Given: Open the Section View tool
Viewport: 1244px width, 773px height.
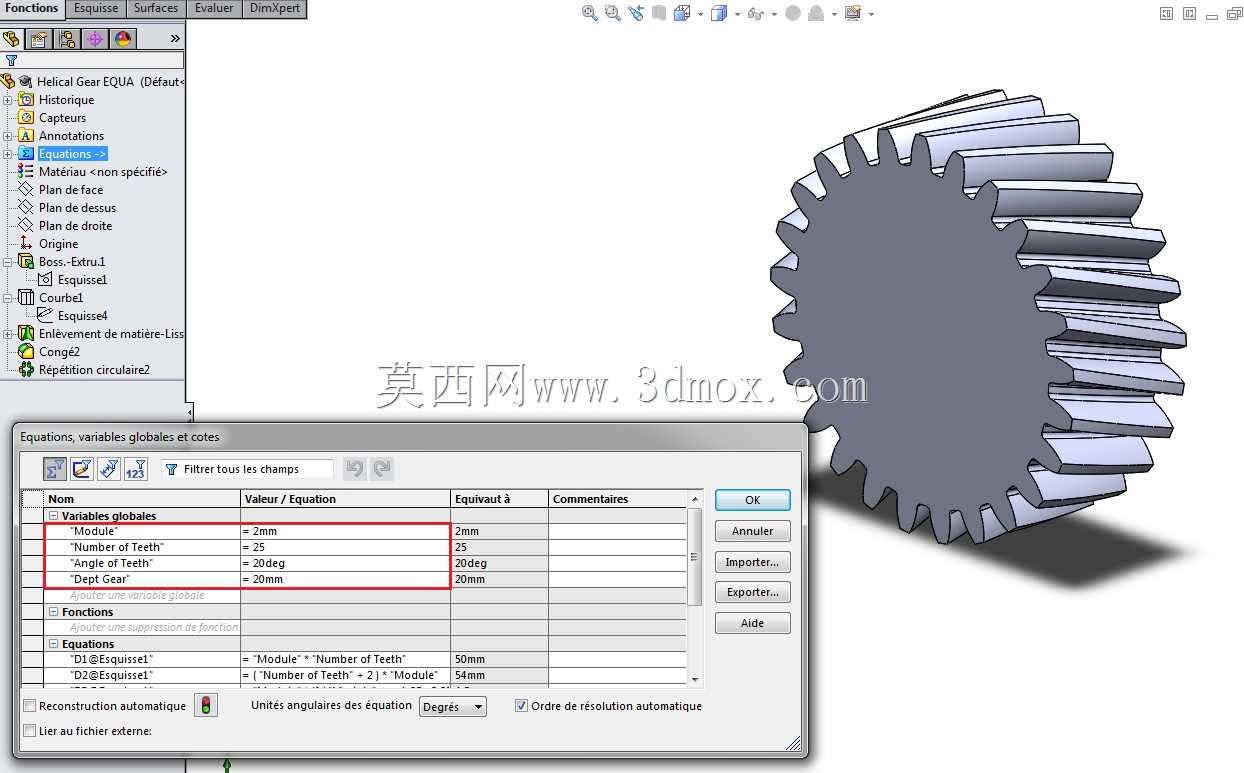Looking at the screenshot, I should pos(659,13).
